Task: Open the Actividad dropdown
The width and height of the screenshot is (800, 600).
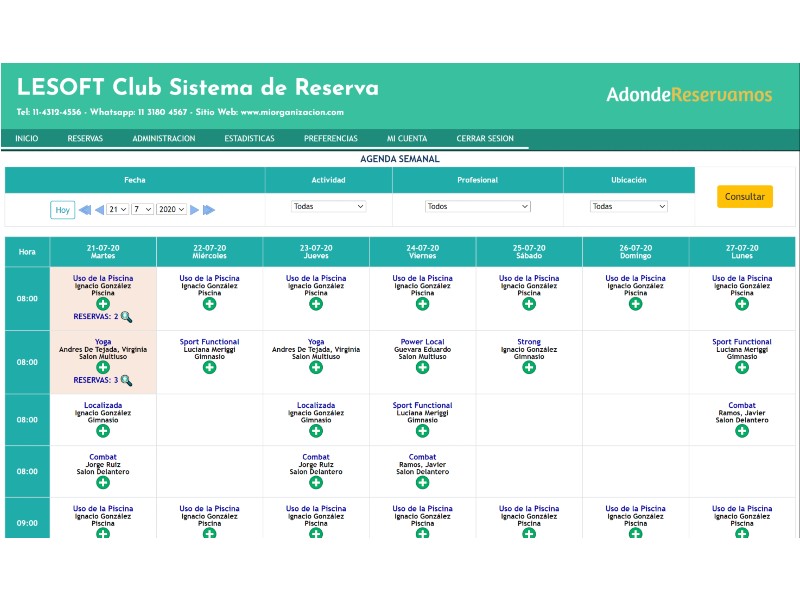Action: tap(329, 207)
